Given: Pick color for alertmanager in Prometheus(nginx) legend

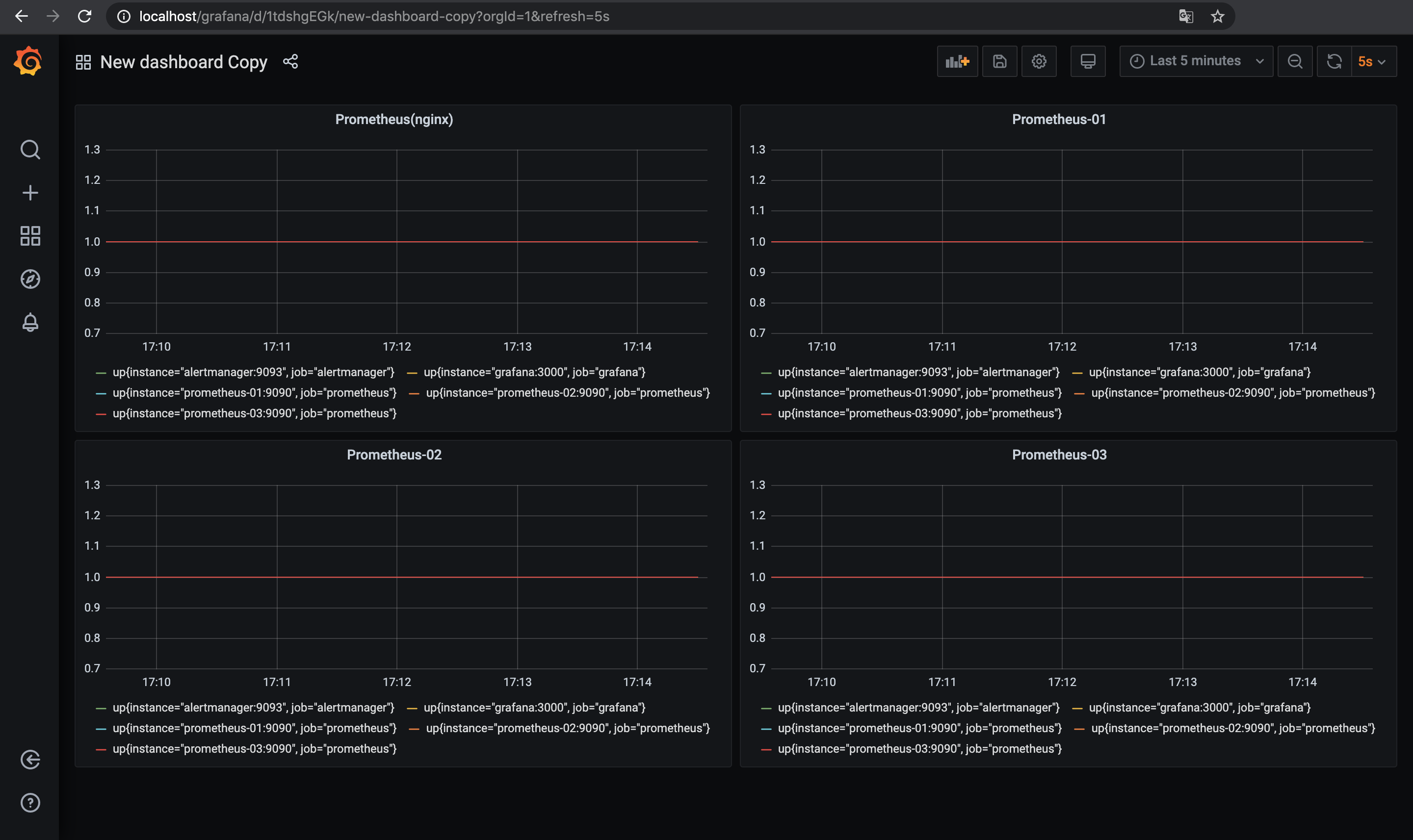Looking at the screenshot, I should [x=102, y=373].
